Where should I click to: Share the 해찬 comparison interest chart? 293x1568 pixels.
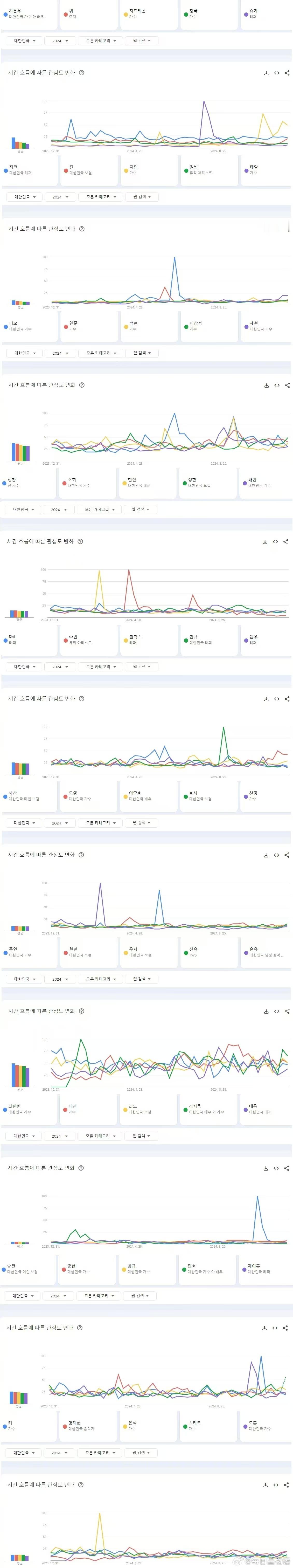(288, 855)
